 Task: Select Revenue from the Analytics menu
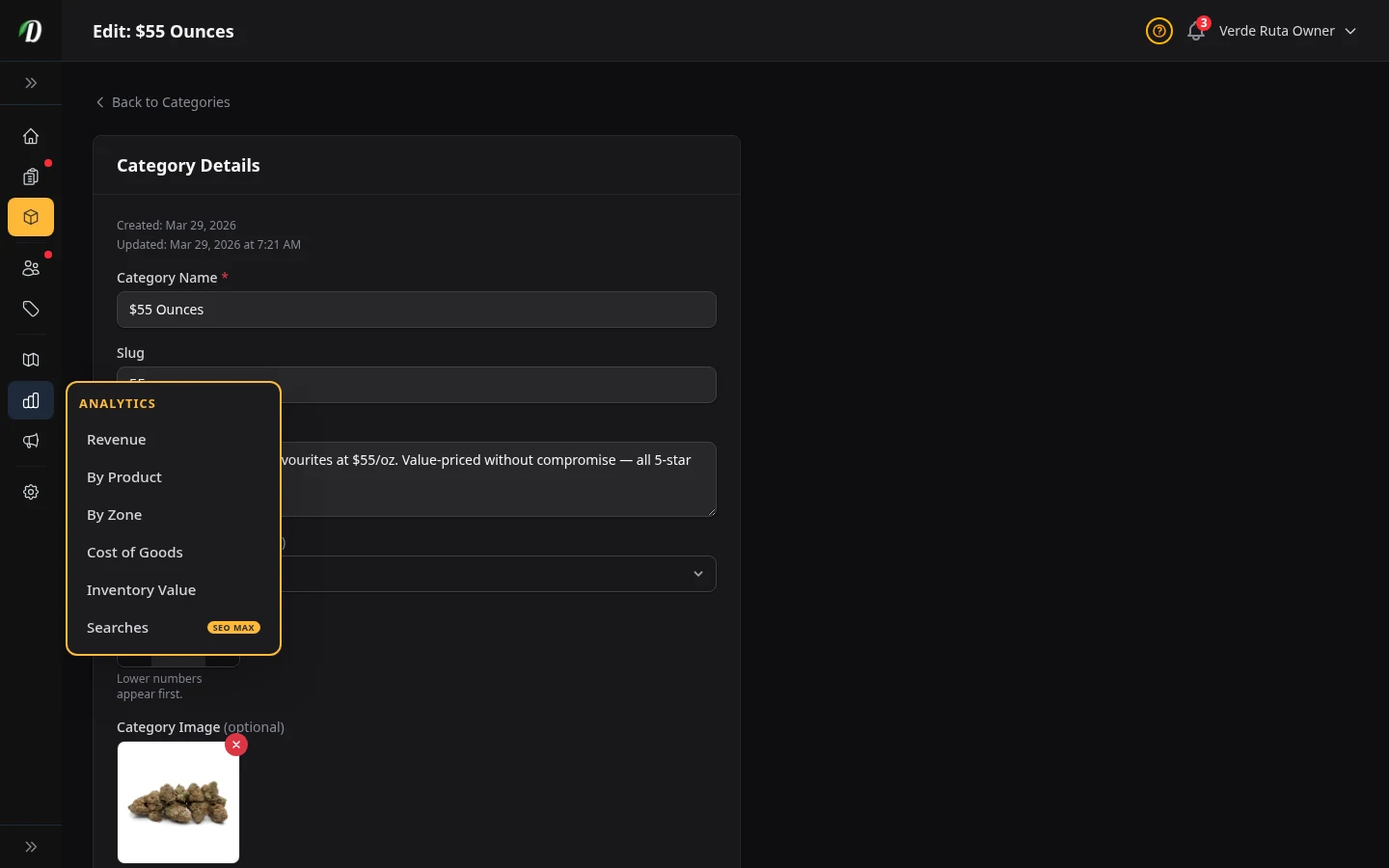(x=116, y=440)
